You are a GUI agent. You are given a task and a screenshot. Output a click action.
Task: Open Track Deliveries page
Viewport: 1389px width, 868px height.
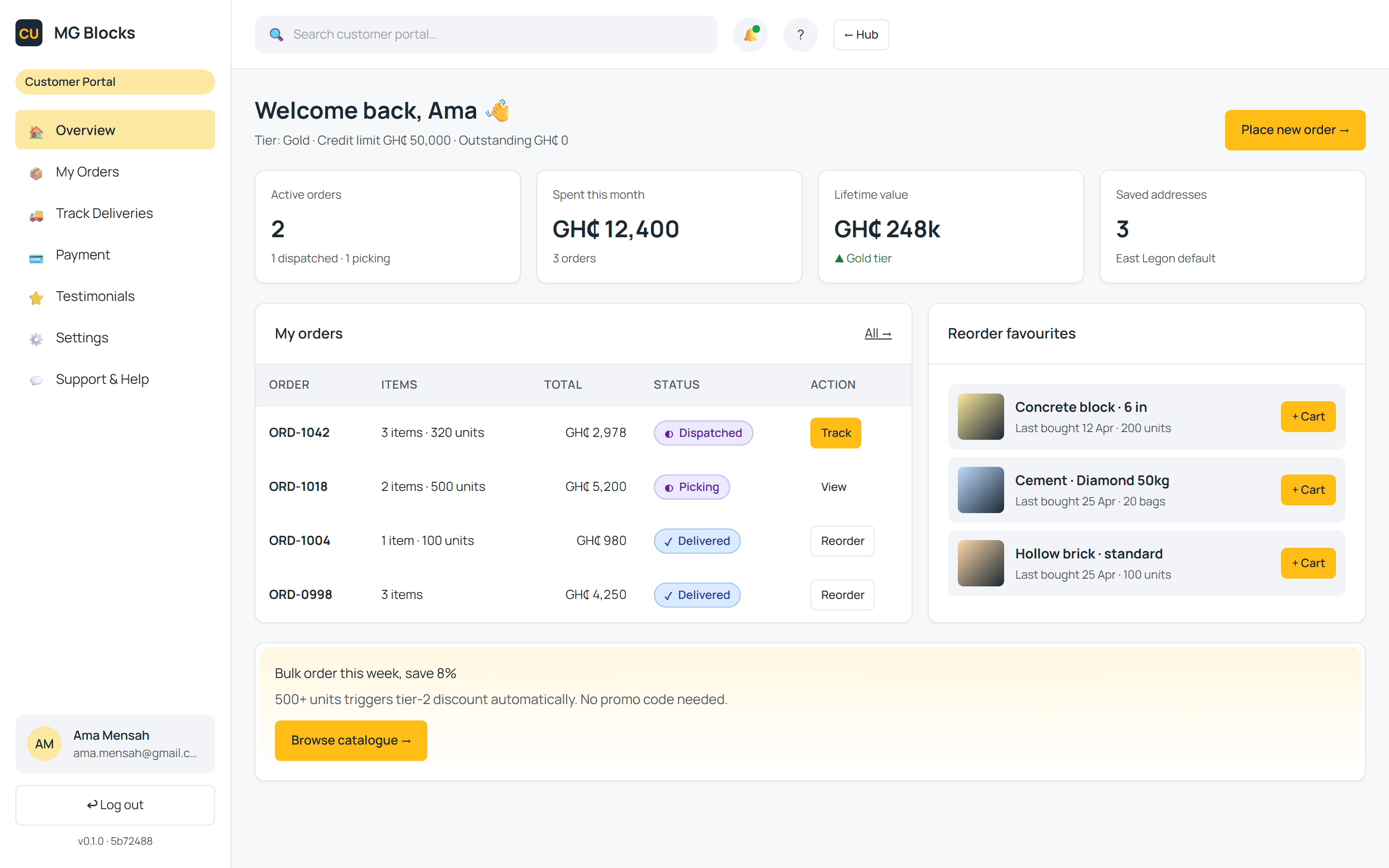[x=115, y=213]
